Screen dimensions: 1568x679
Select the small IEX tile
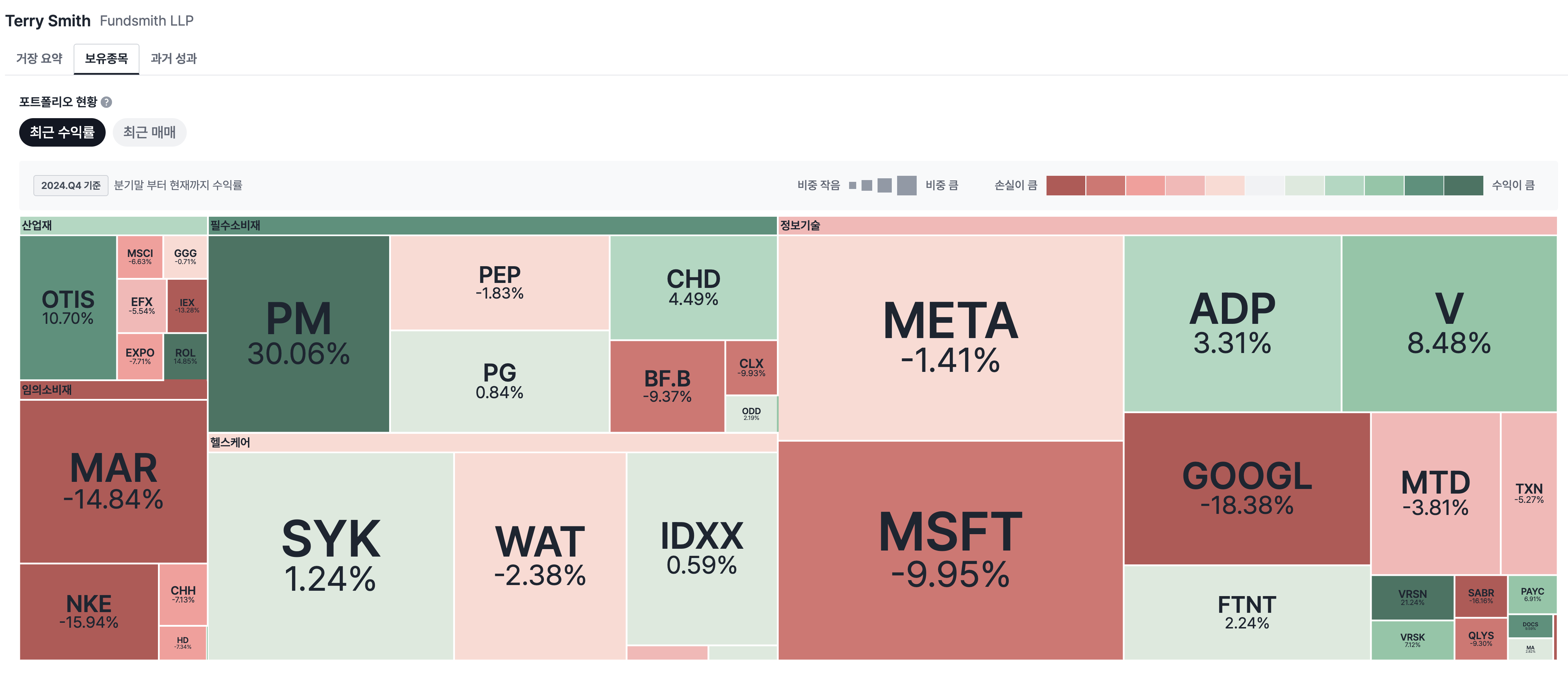tap(187, 306)
